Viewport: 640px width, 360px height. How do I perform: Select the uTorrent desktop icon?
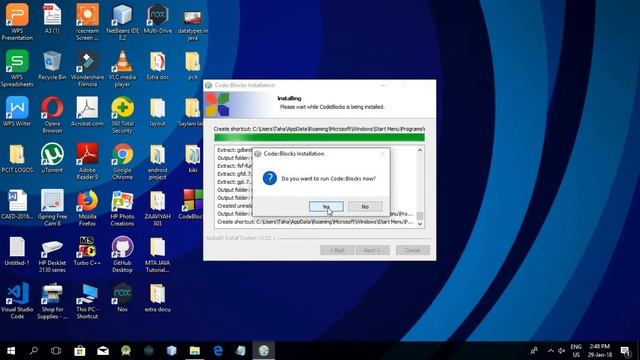[52, 158]
